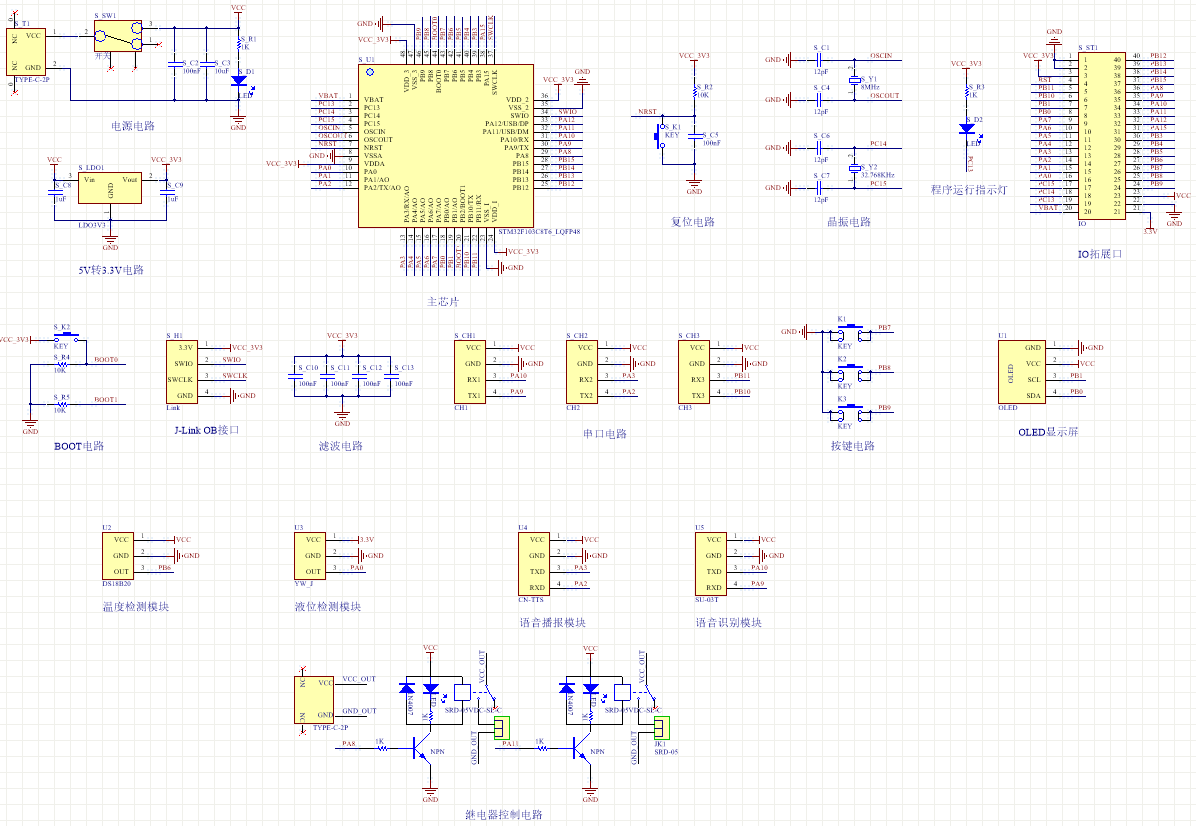Select the STM32F103C8T6 main chip body
The height and width of the screenshot is (826, 1197).
tap(446, 146)
